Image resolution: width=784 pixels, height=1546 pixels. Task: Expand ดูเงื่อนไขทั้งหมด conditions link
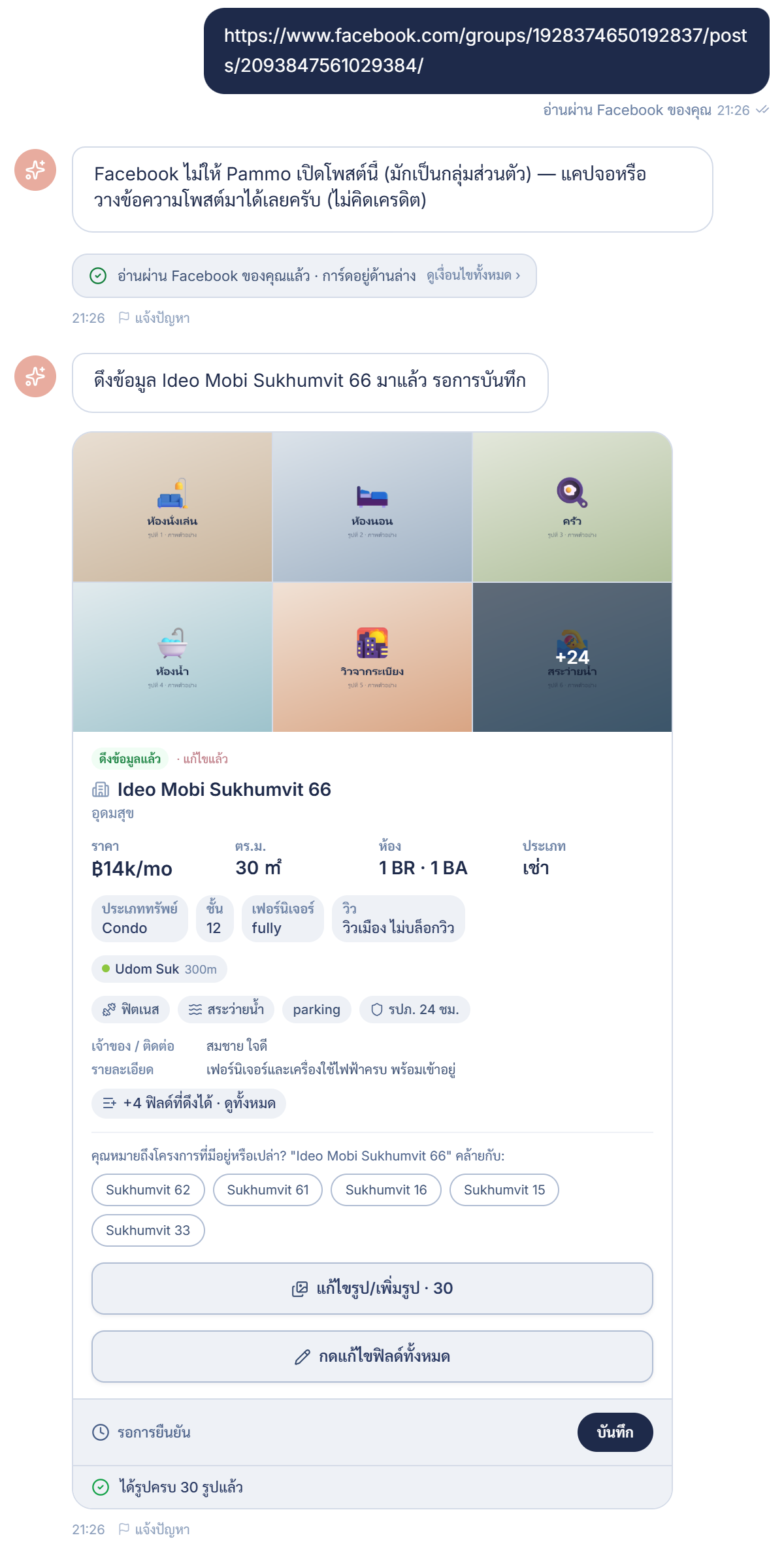pos(473,276)
